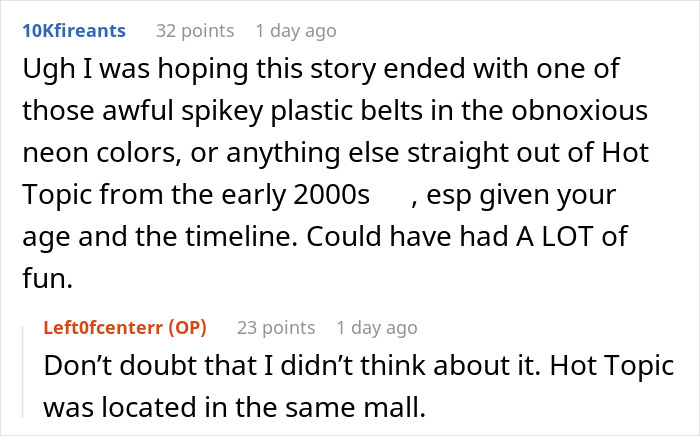Click the timestamp on Left0fcenterr's reply
The width and height of the screenshot is (700, 436).
376,327
